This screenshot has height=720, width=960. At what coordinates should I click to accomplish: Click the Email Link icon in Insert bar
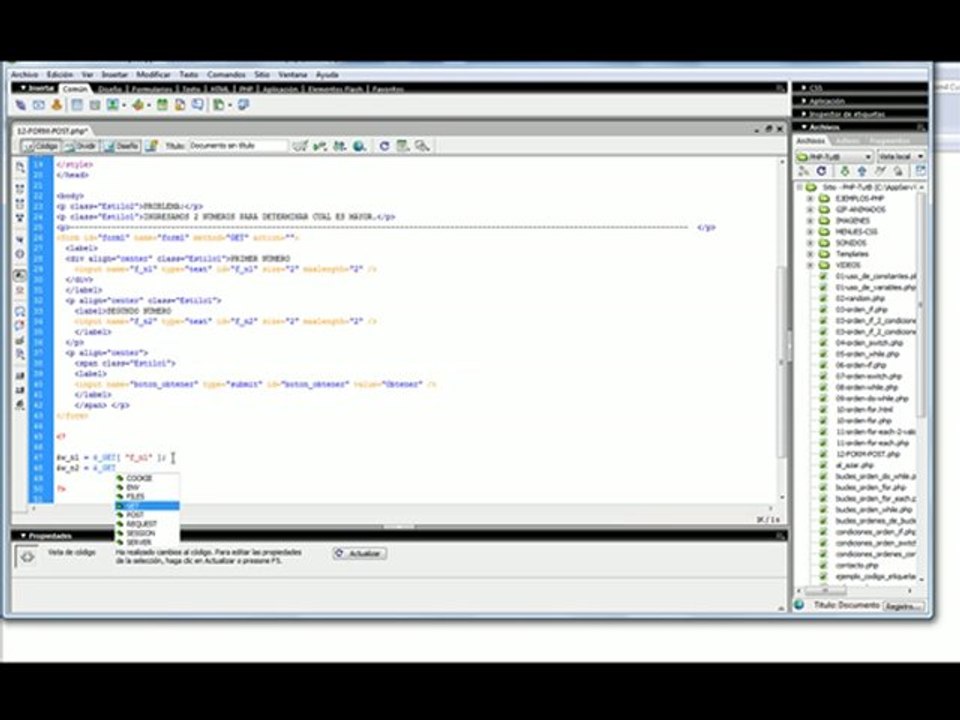pos(39,105)
